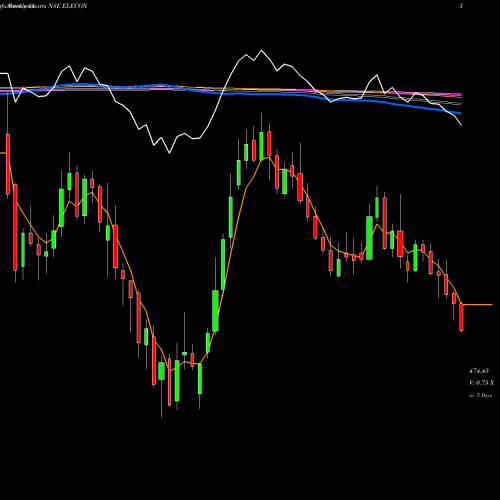Click the V: 0.75 X volume label
Screen dimensions: 500x500
(x=481, y=383)
